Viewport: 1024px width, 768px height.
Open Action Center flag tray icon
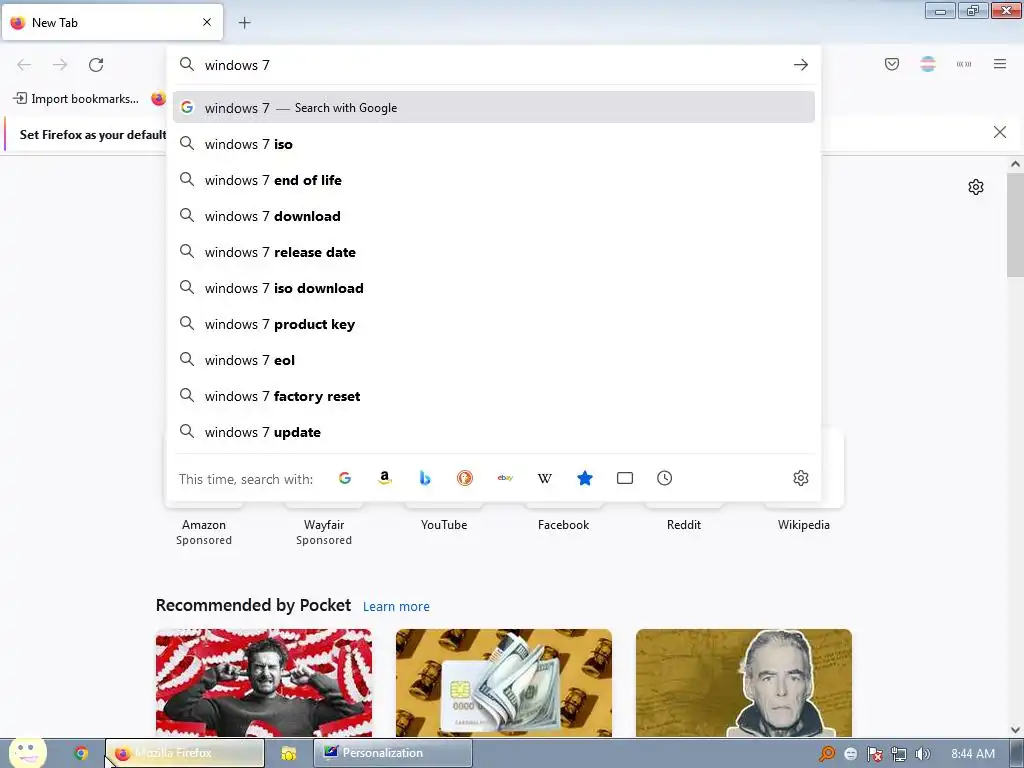(874, 754)
